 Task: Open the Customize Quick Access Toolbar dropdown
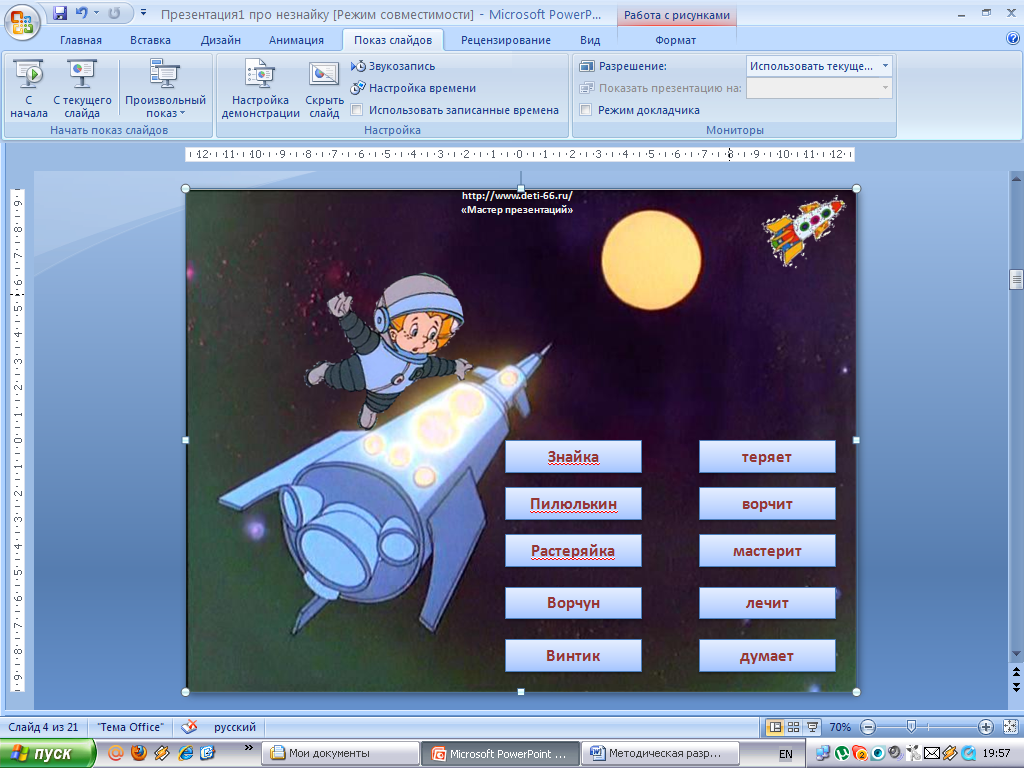(144, 13)
